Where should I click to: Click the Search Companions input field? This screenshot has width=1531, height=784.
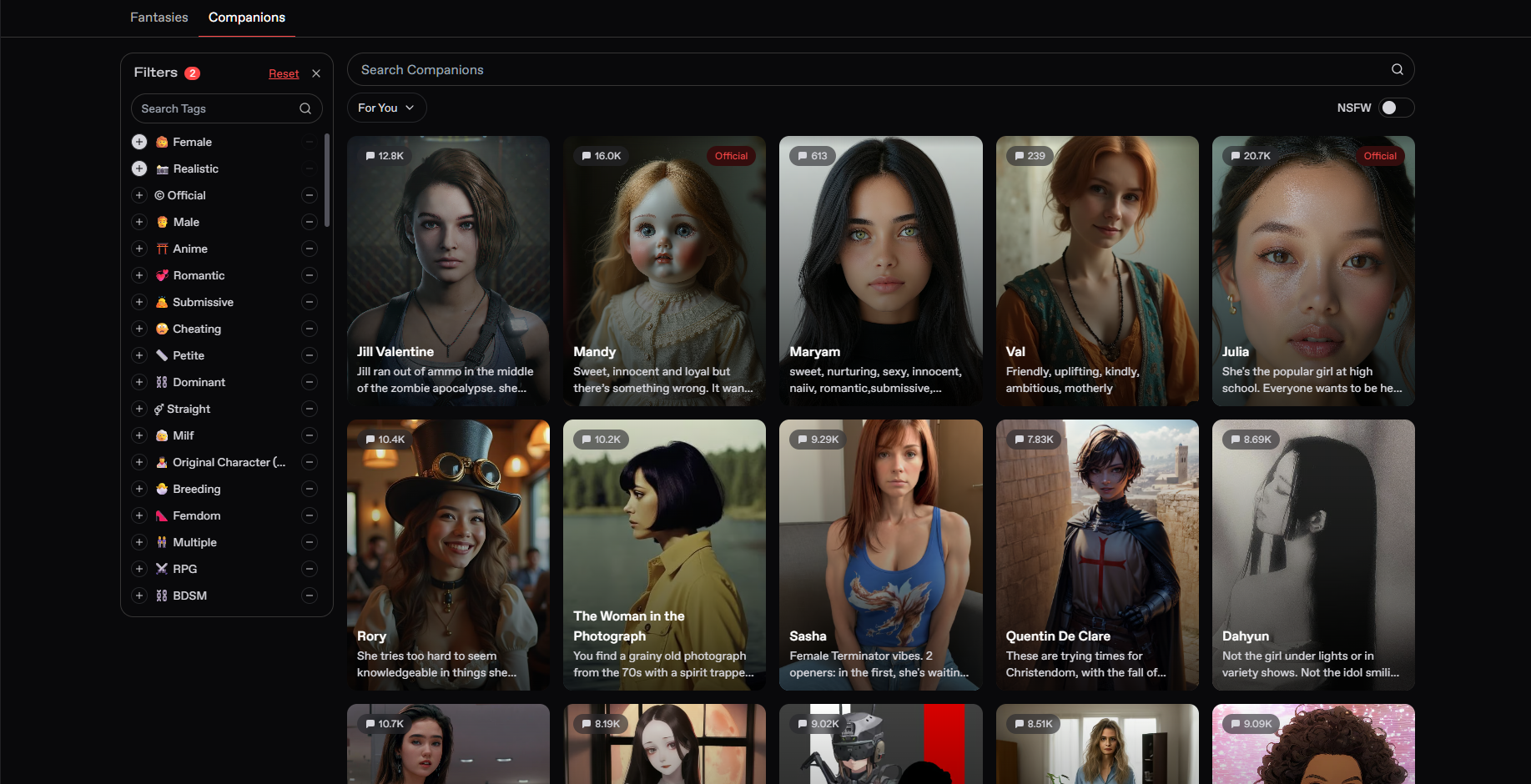pos(880,69)
